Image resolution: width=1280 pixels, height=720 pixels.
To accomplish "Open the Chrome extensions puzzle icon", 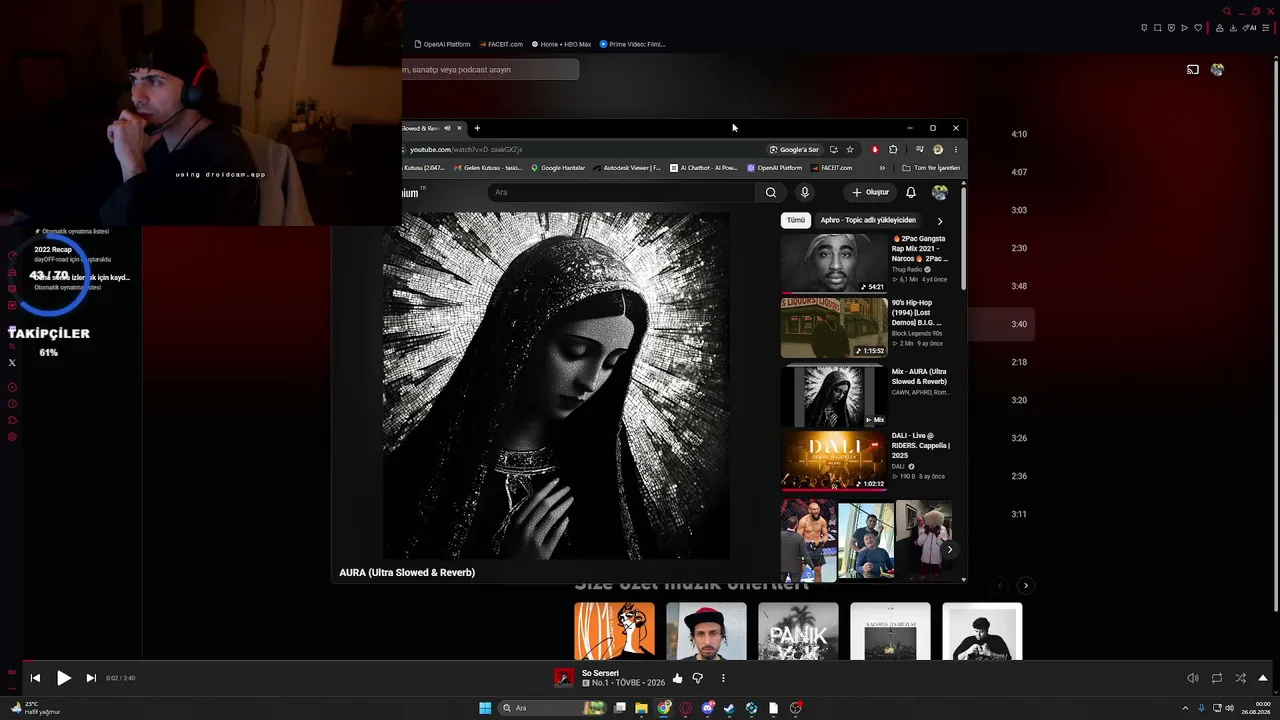I will point(893,149).
